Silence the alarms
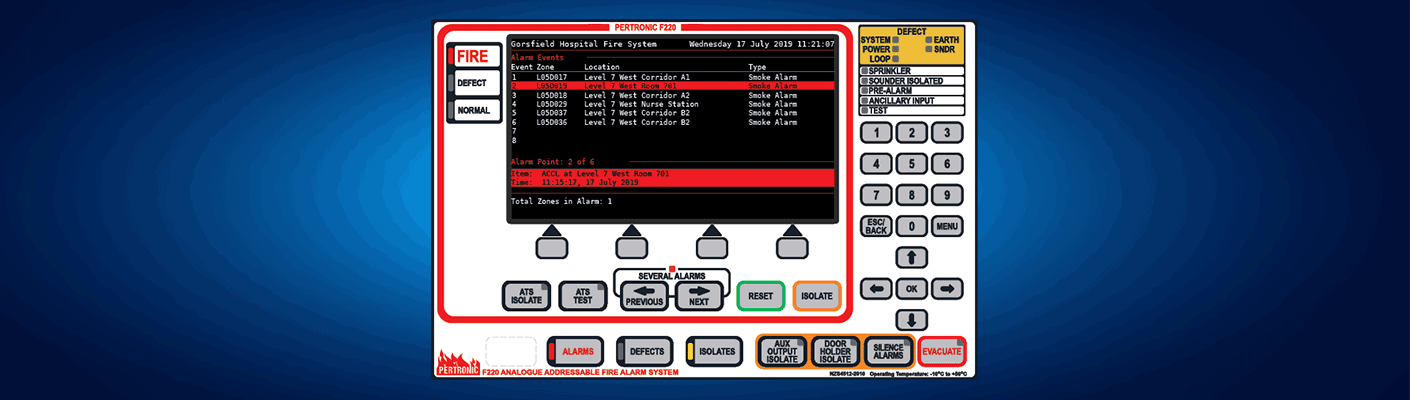Image resolution: width=1410 pixels, height=400 pixels. [x=888, y=352]
